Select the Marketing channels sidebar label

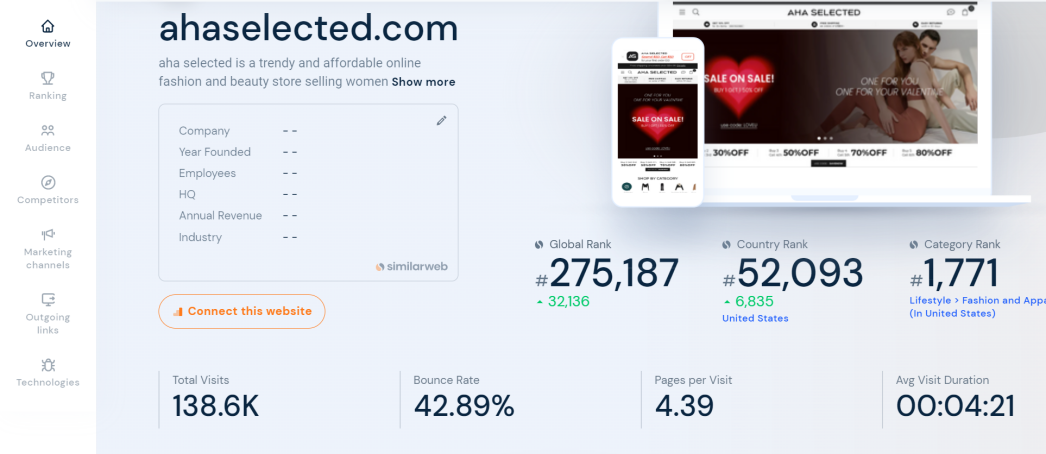coord(48,258)
